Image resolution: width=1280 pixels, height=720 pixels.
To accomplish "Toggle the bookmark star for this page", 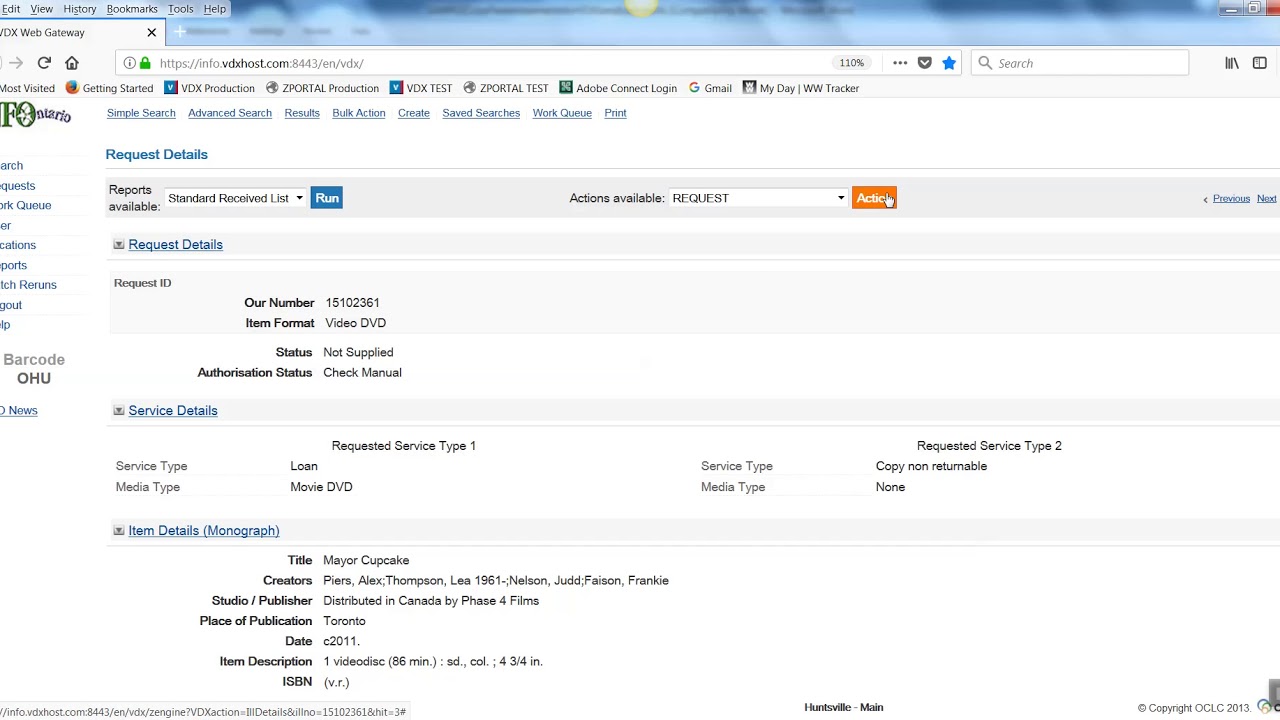I will (949, 63).
